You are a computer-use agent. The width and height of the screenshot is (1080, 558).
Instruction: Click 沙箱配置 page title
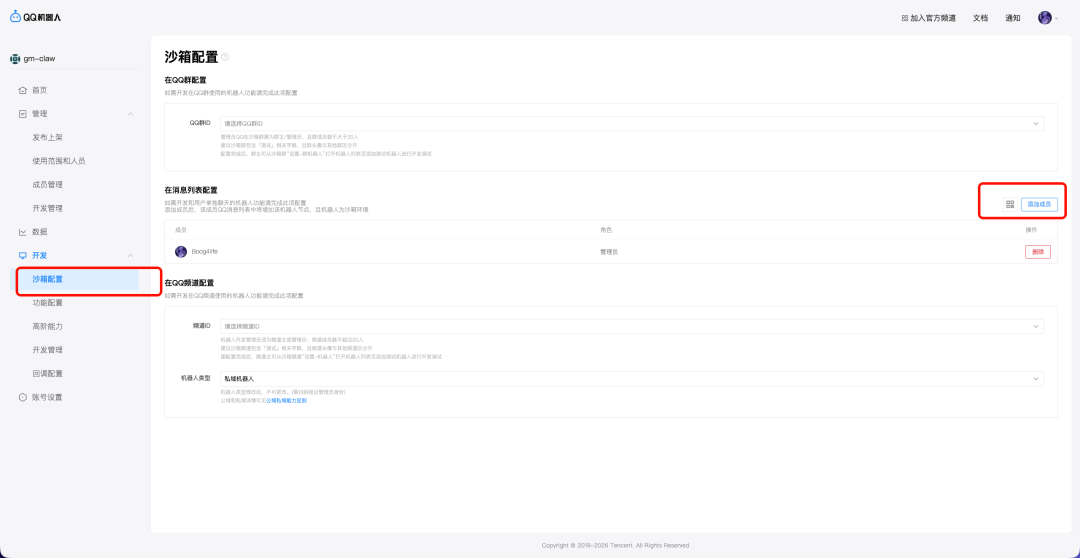pyautogui.click(x=191, y=56)
